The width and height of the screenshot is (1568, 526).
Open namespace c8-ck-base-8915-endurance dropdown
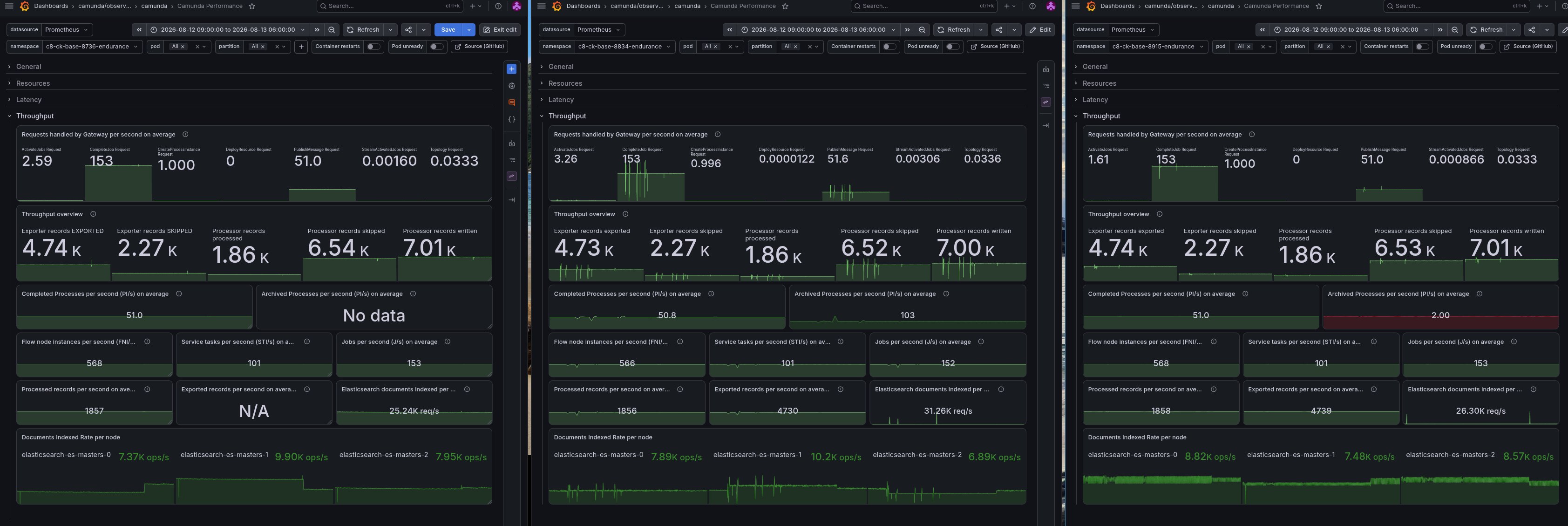[x=1158, y=46]
